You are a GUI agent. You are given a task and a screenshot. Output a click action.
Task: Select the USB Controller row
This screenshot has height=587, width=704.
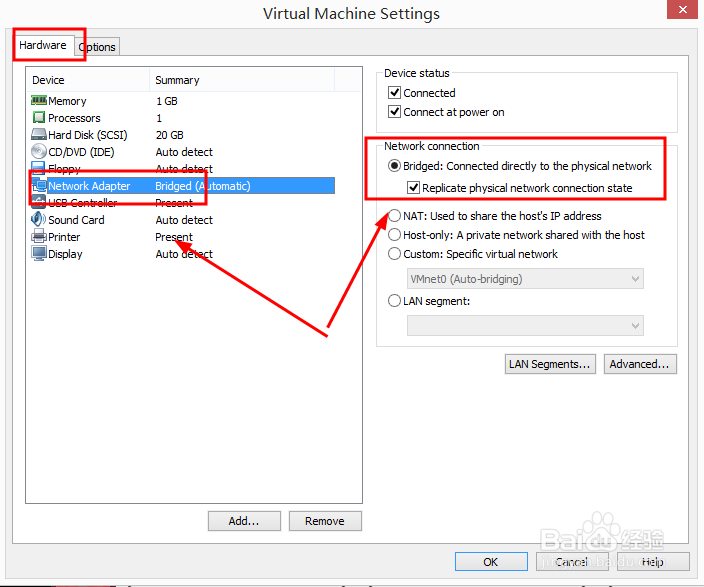182,203
